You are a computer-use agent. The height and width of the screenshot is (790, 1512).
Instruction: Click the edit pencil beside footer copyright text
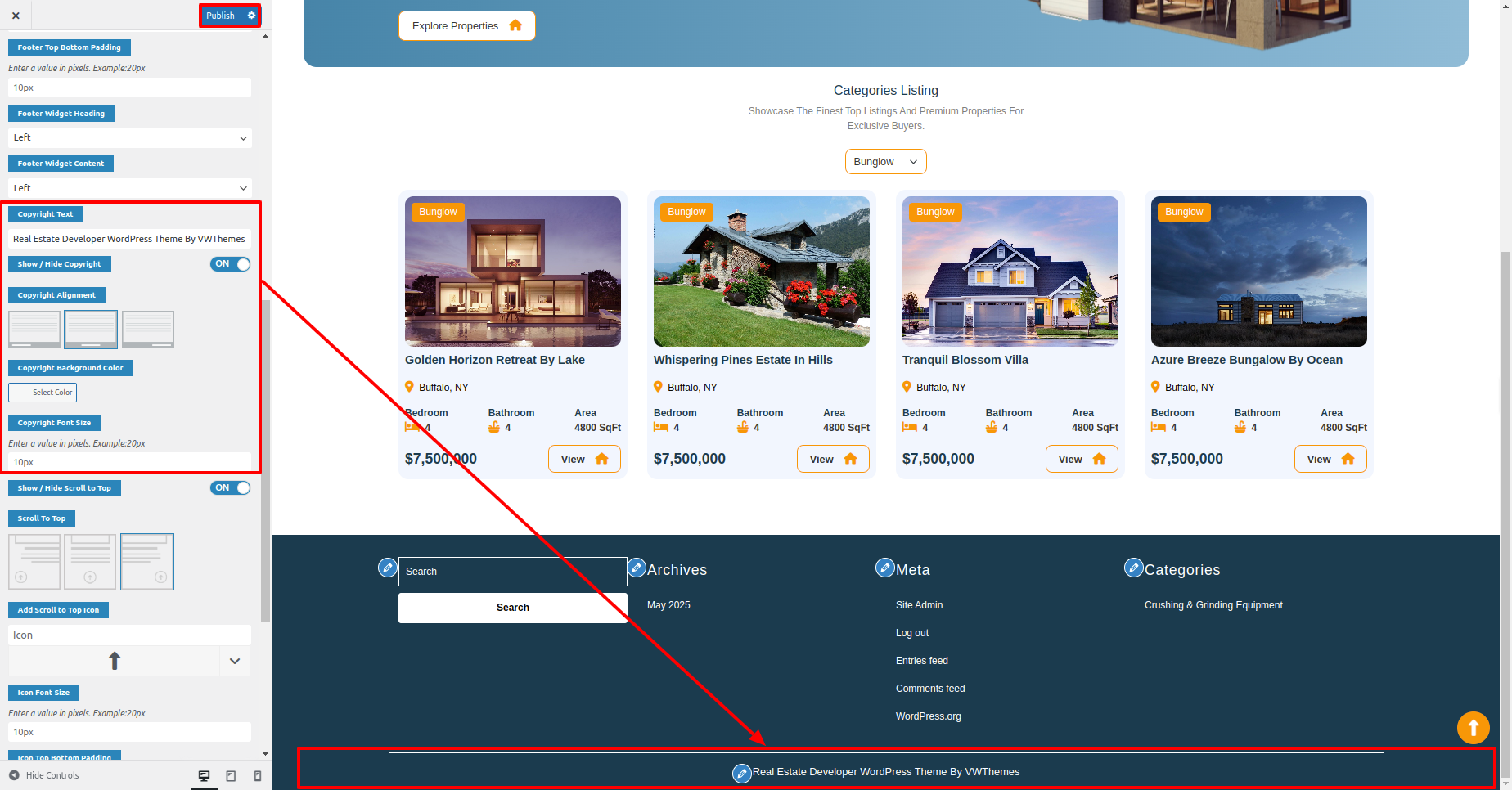click(x=741, y=773)
